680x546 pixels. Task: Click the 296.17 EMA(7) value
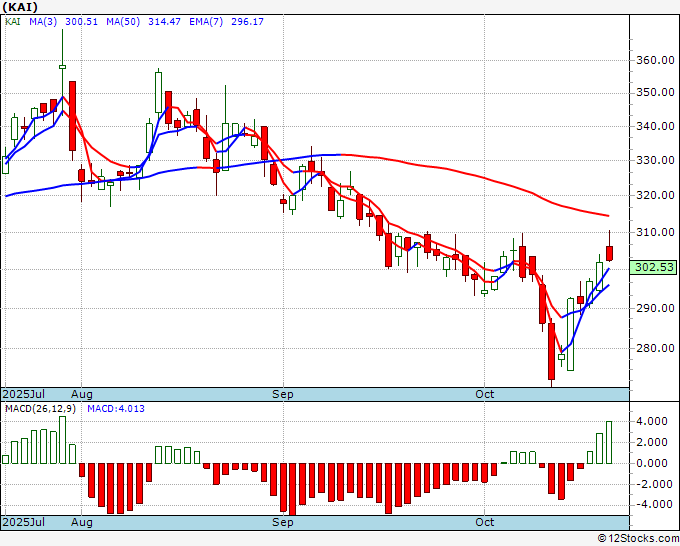point(247,22)
